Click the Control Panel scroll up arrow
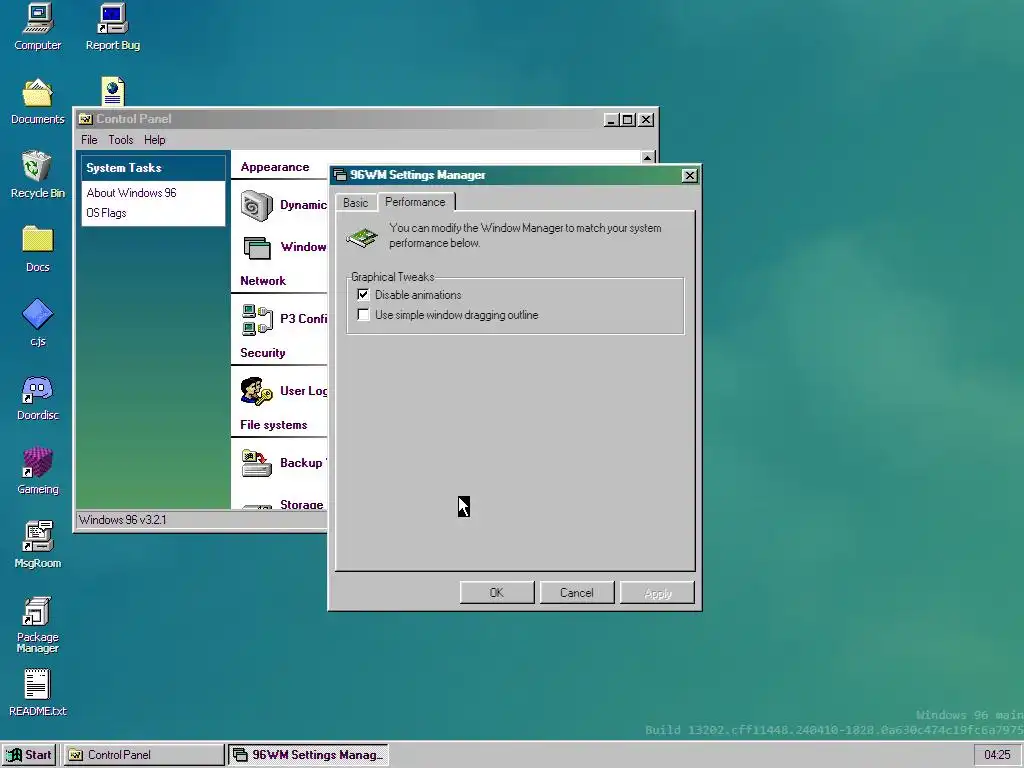This screenshot has height=768, width=1024. coord(647,157)
